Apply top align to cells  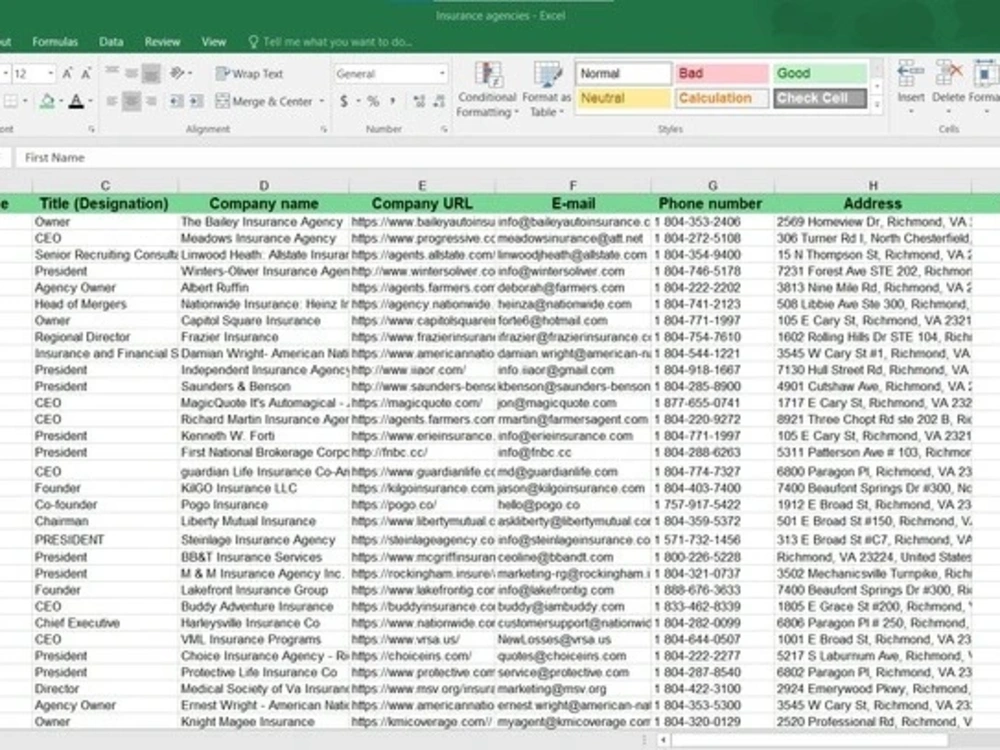click(x=112, y=73)
